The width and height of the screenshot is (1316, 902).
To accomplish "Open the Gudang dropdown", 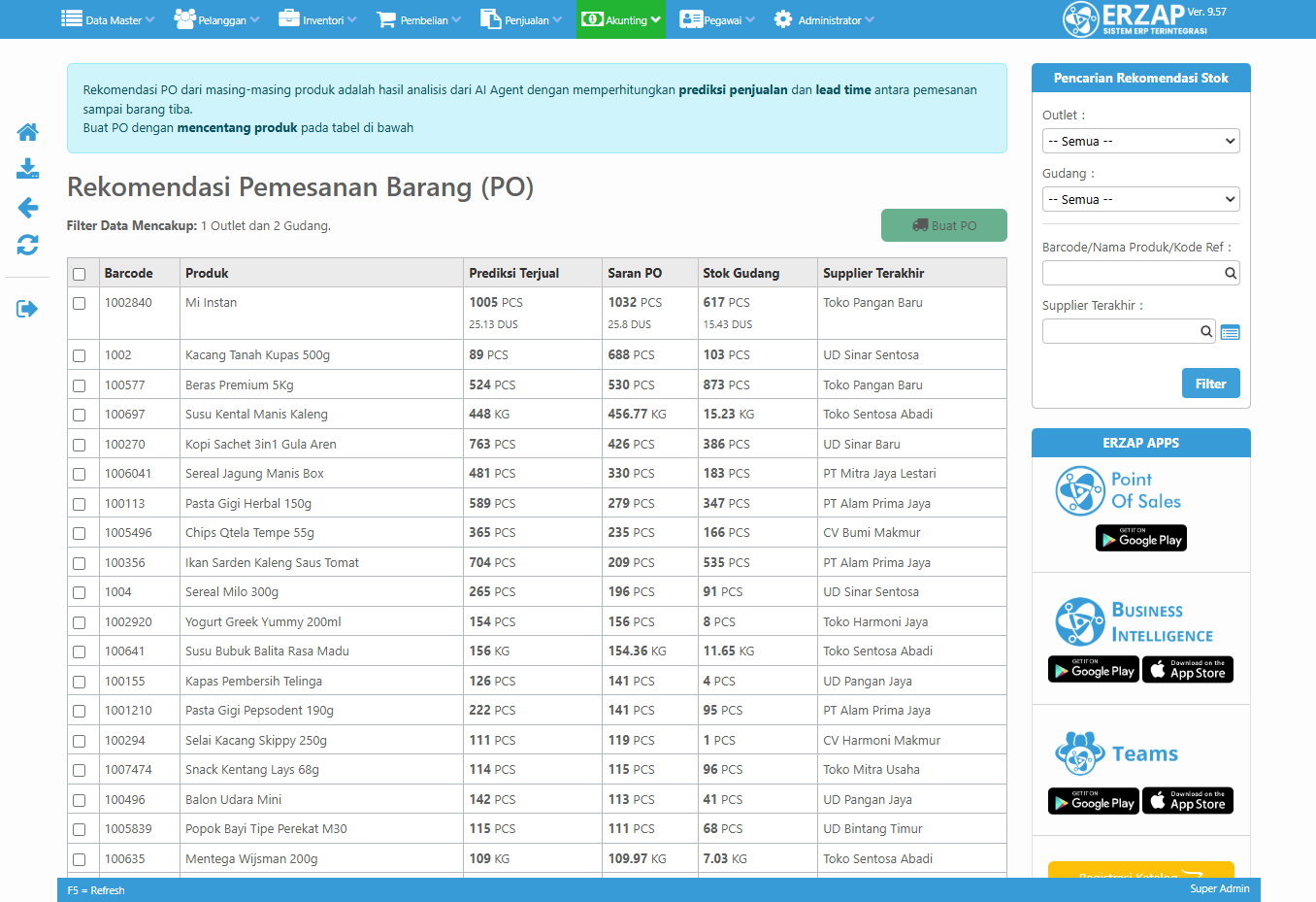I will pos(1140,200).
